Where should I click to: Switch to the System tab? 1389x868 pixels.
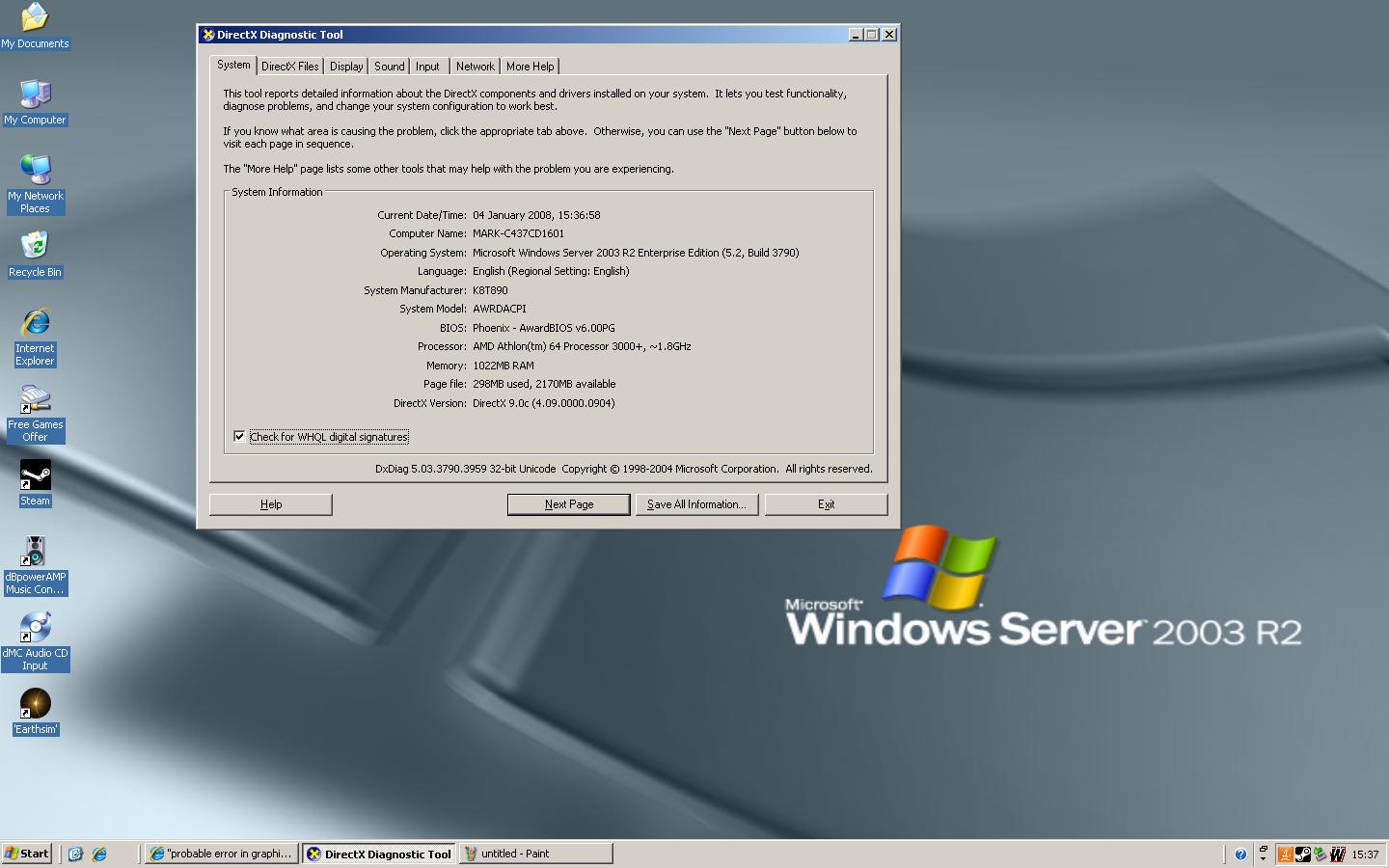233,66
